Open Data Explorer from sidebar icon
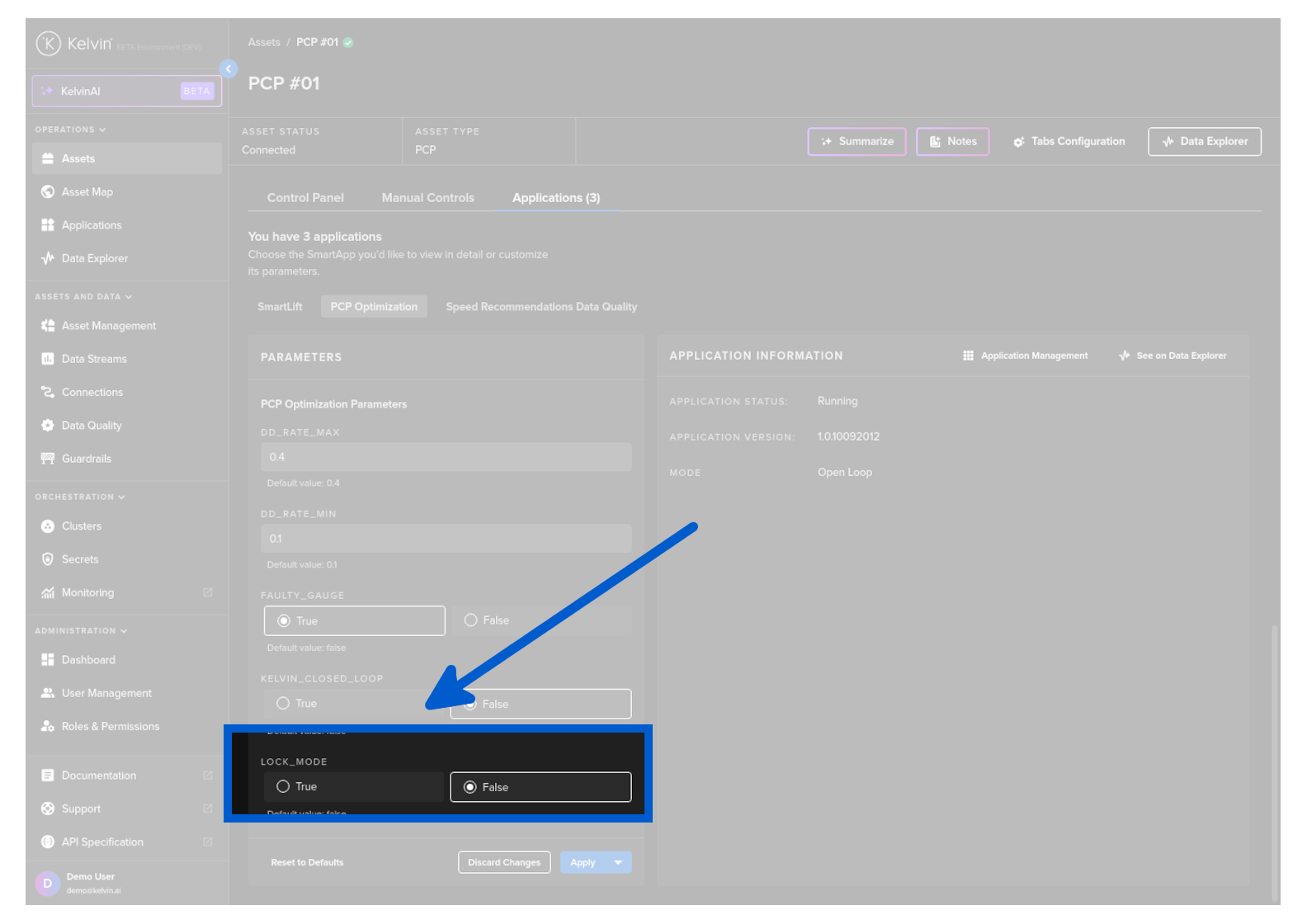This screenshot has height=924, width=1307. (x=48, y=258)
